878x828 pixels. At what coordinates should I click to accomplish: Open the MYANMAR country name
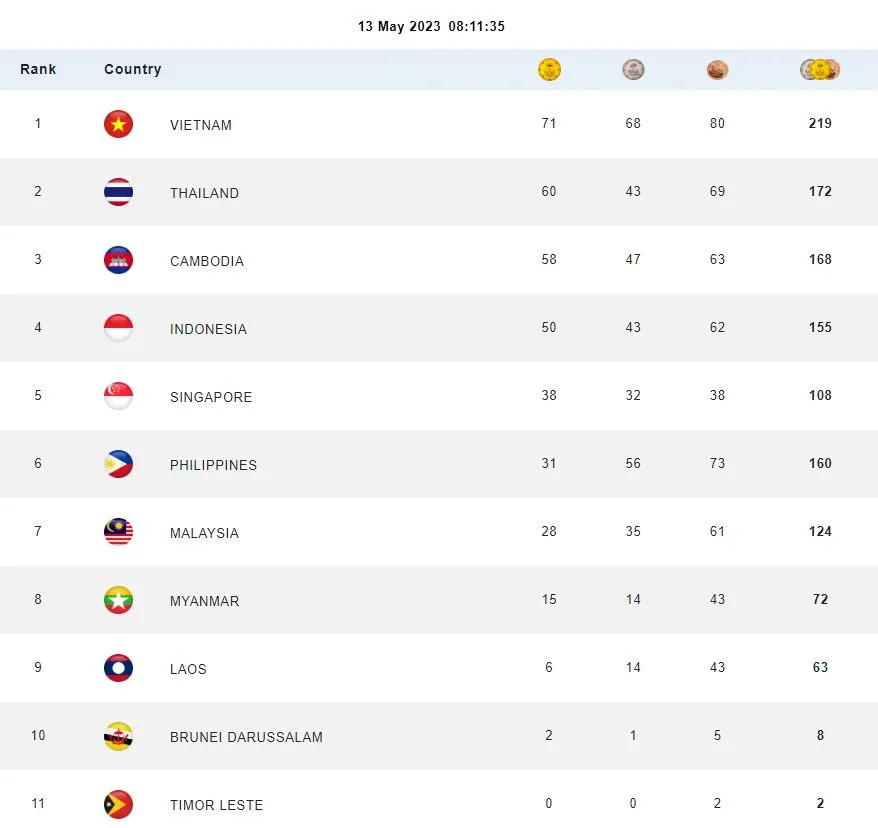point(205,601)
